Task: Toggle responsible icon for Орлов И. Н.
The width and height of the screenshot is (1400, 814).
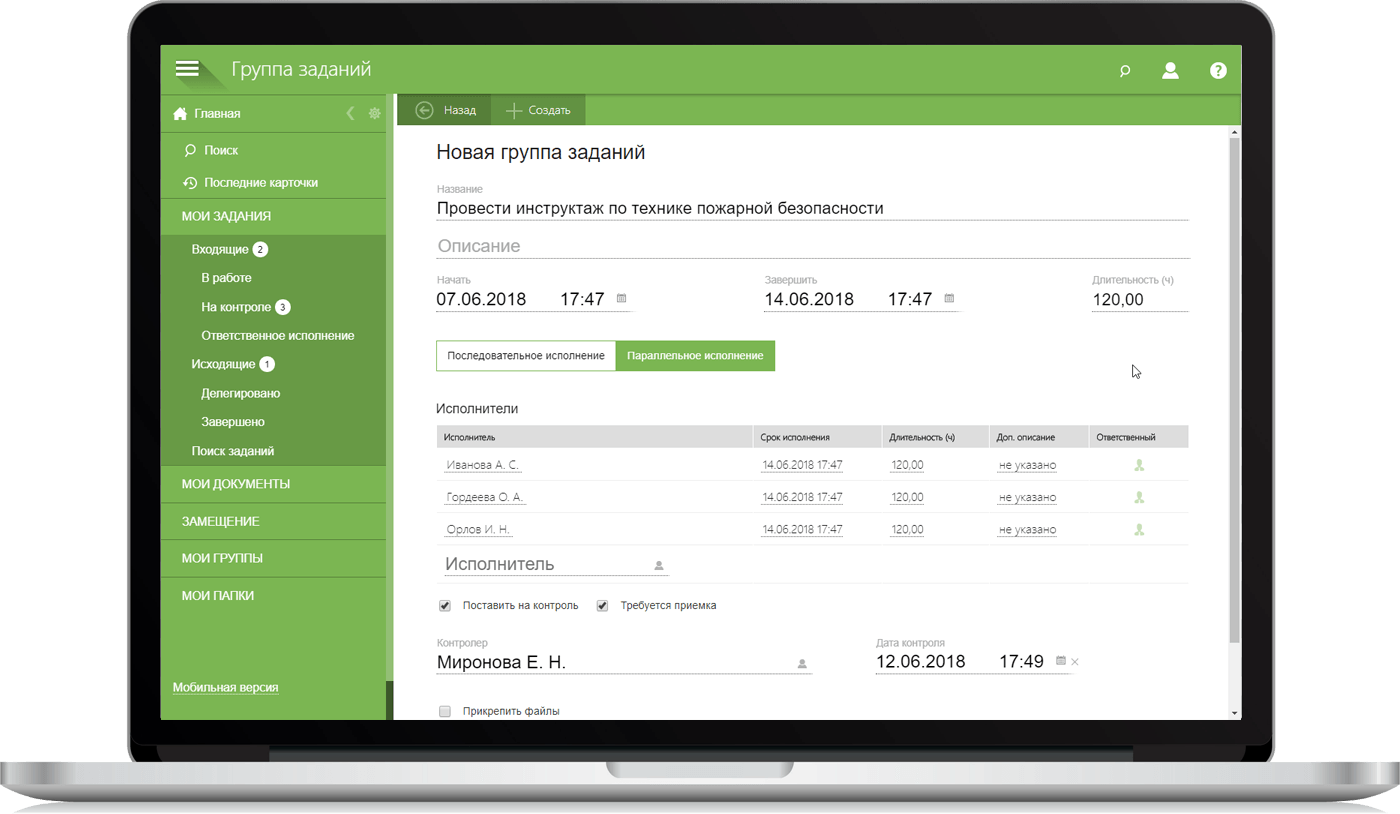Action: point(1139,529)
